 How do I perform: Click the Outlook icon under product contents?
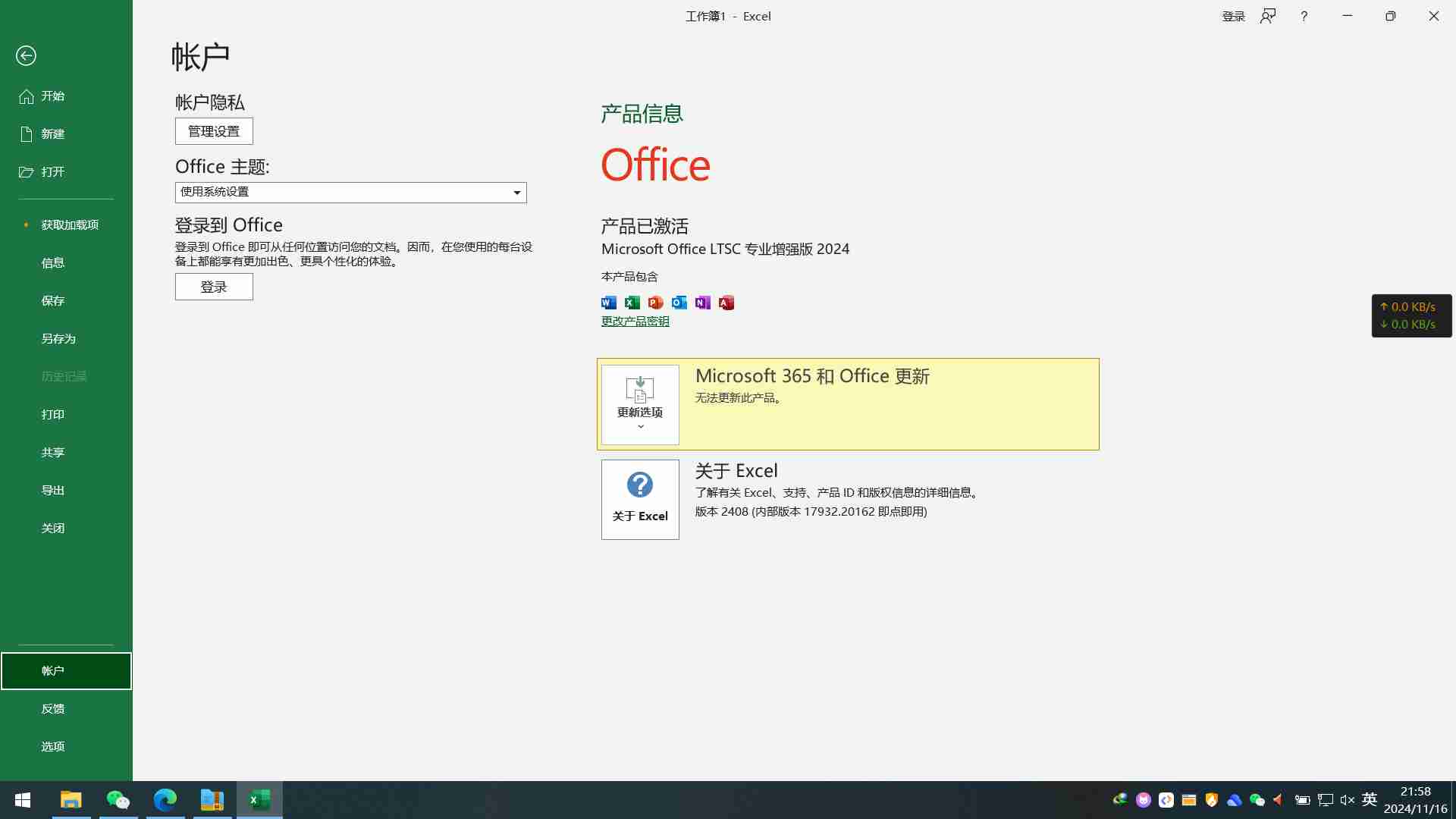pos(679,303)
